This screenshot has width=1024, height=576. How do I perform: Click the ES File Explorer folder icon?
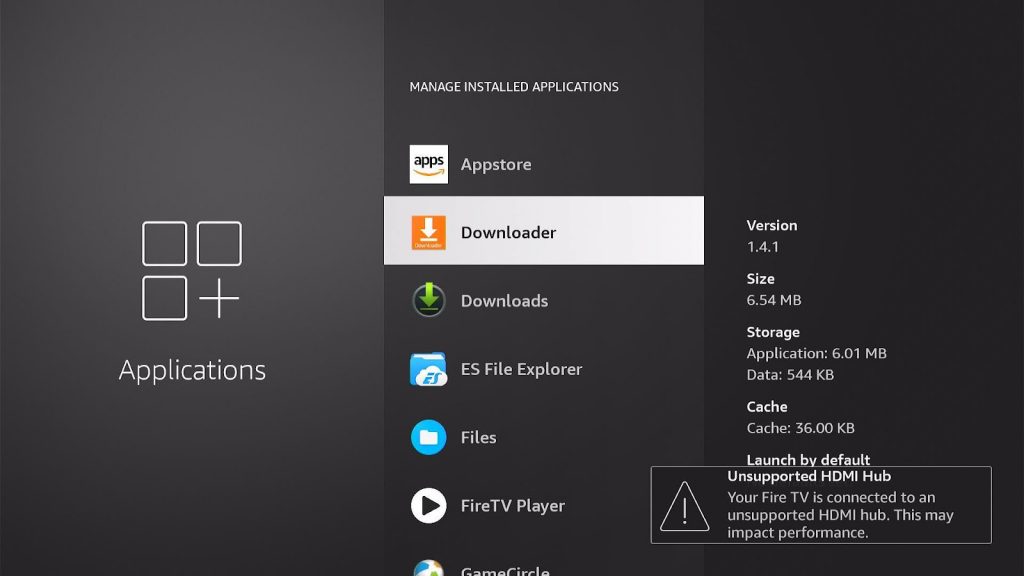[428, 369]
